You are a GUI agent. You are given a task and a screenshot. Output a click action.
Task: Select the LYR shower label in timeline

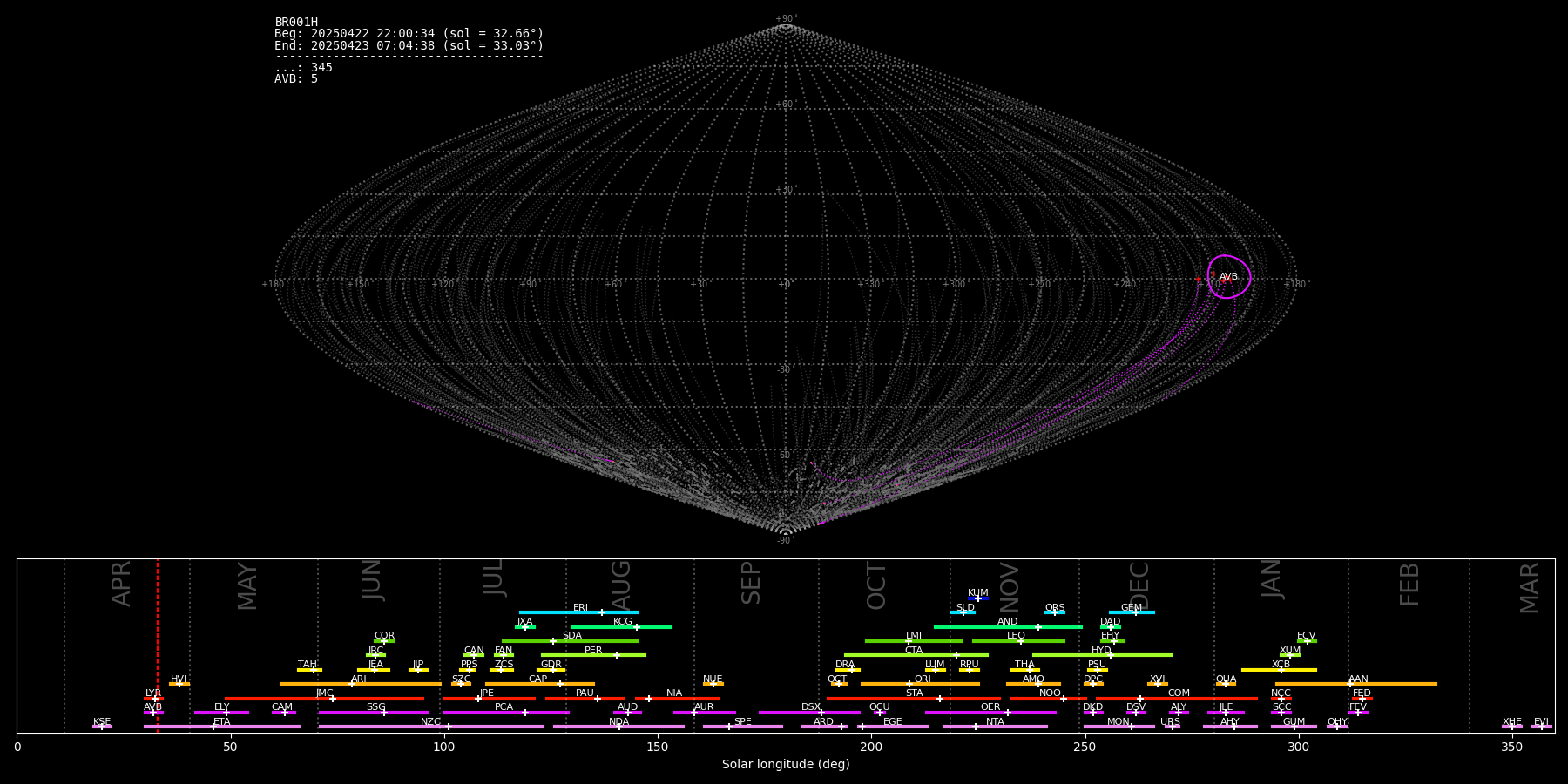(x=153, y=693)
